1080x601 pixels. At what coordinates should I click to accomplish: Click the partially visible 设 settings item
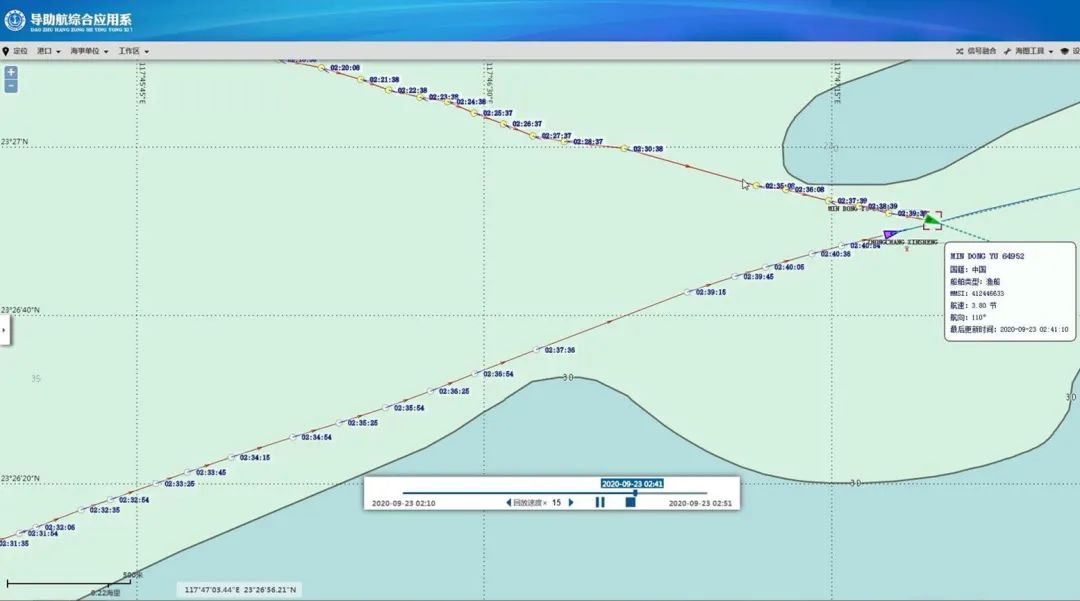click(x=1070, y=51)
